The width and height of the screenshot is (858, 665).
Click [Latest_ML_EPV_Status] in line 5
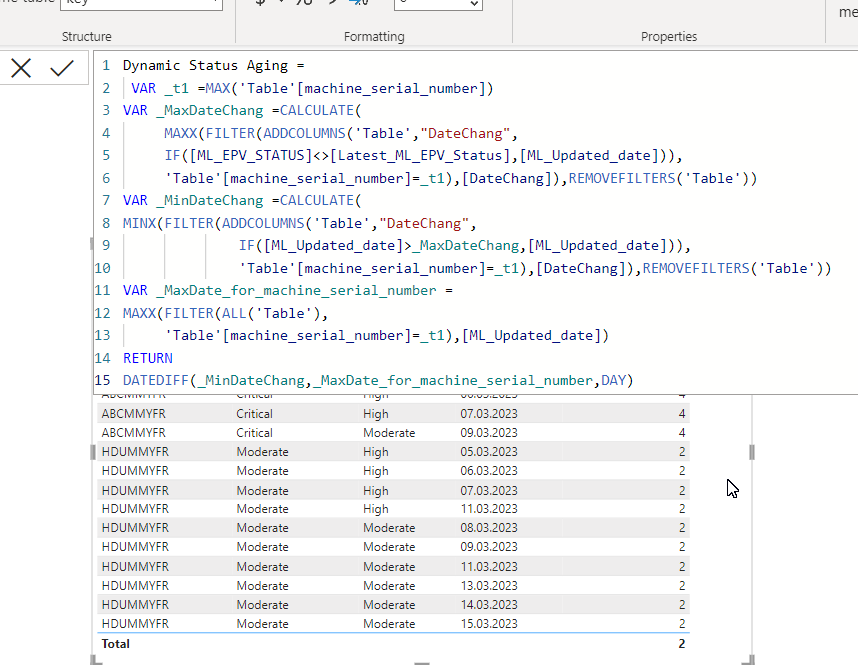tap(420, 155)
